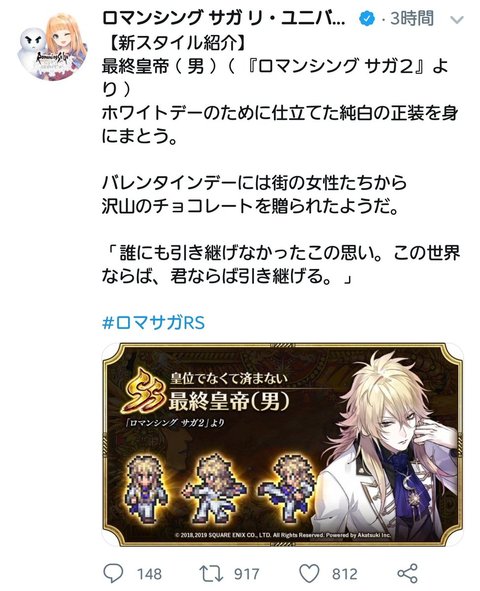Tap the retweet arrows icon

click(211, 573)
